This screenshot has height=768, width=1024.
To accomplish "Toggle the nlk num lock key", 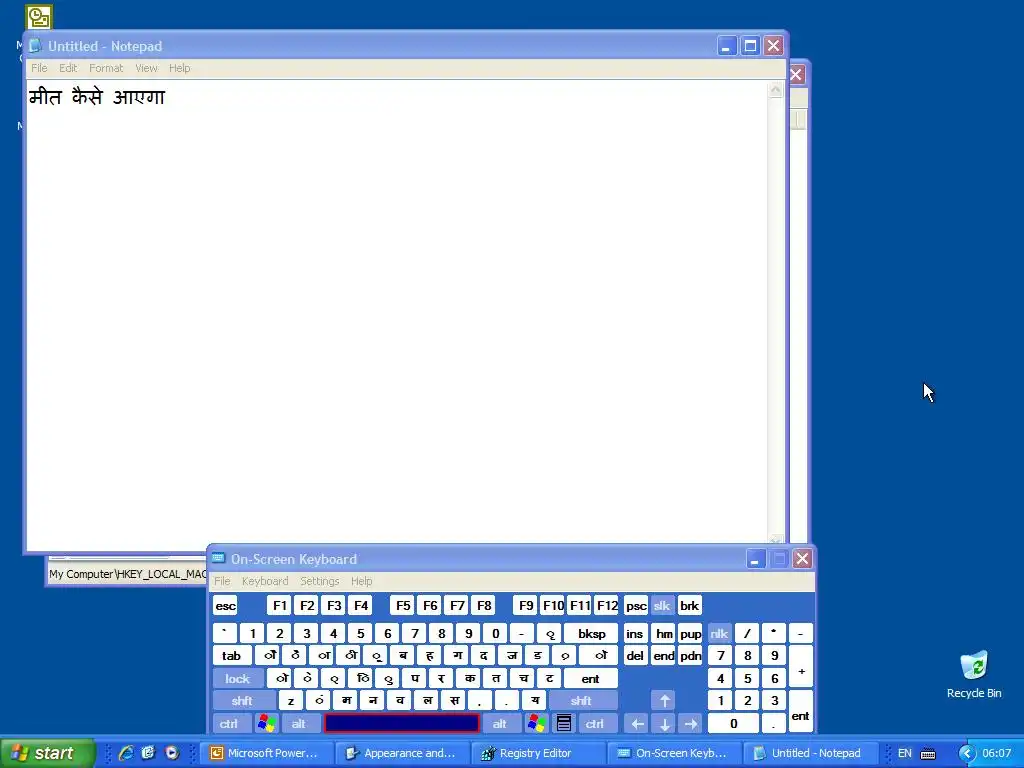I will (719, 633).
